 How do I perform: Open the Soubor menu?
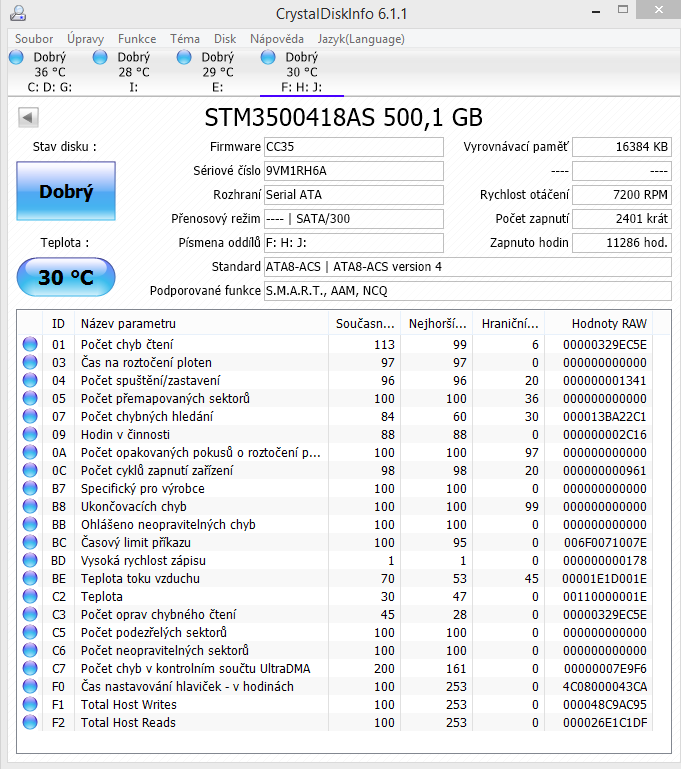34,39
